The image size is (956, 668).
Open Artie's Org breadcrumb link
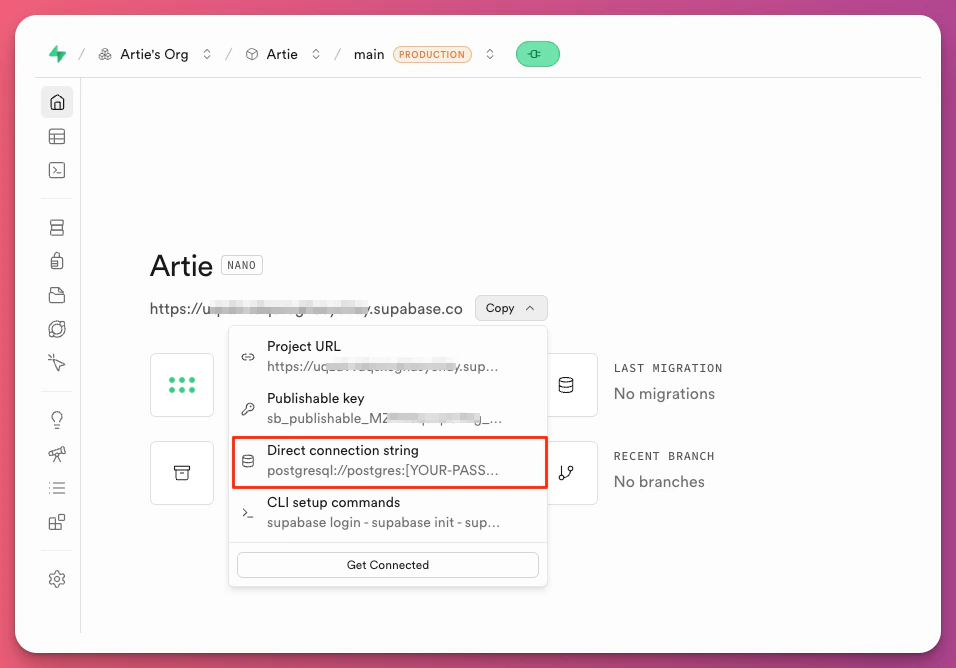[x=154, y=54]
